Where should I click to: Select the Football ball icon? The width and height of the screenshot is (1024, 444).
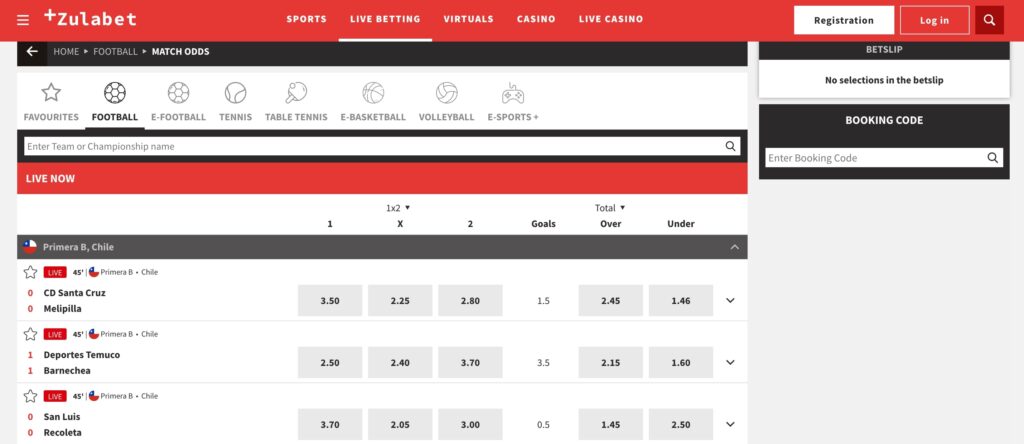[x=115, y=92]
